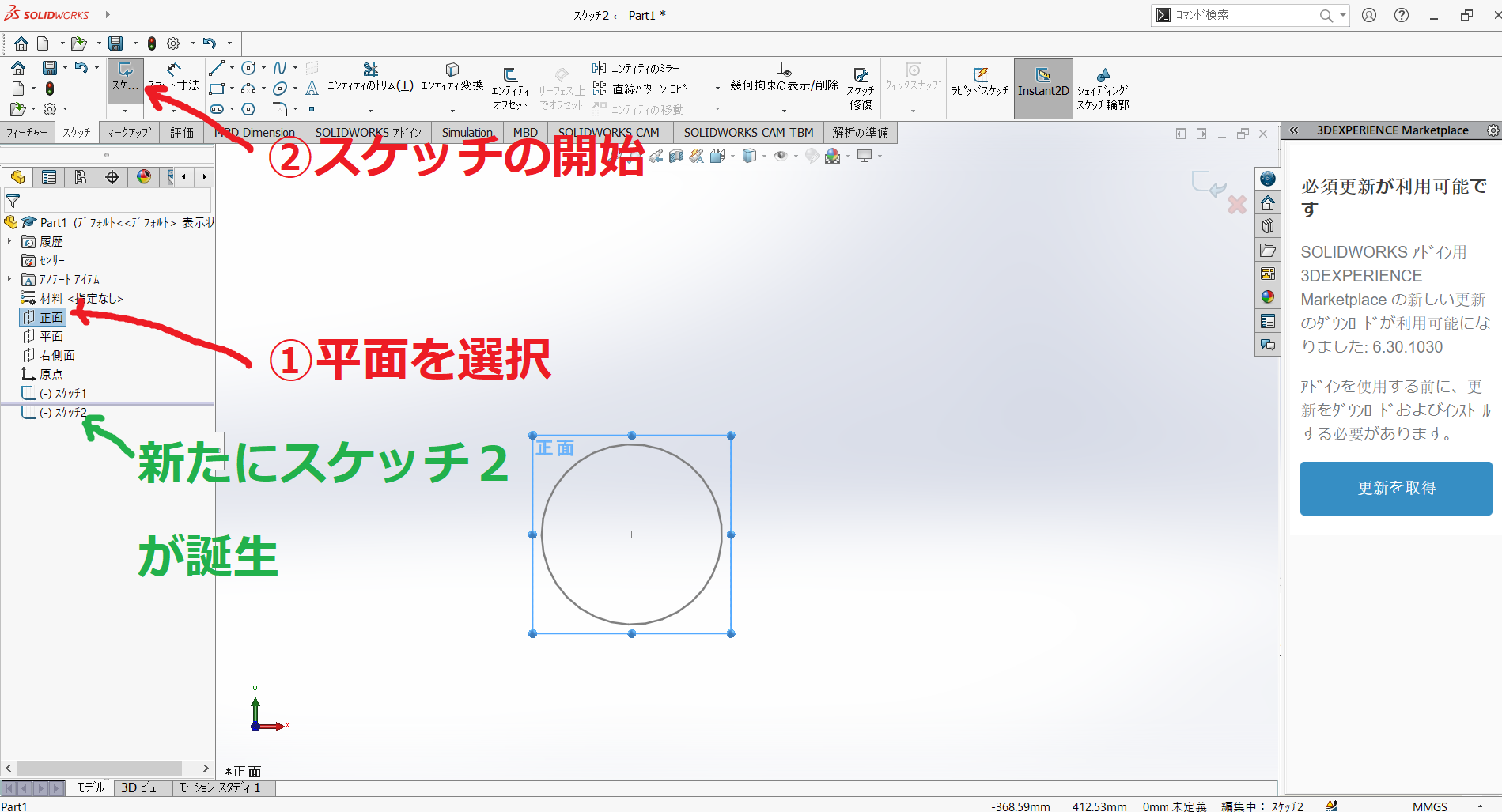Click the rebuild traffic light icon in top bar
The image size is (1502, 812).
[152, 43]
